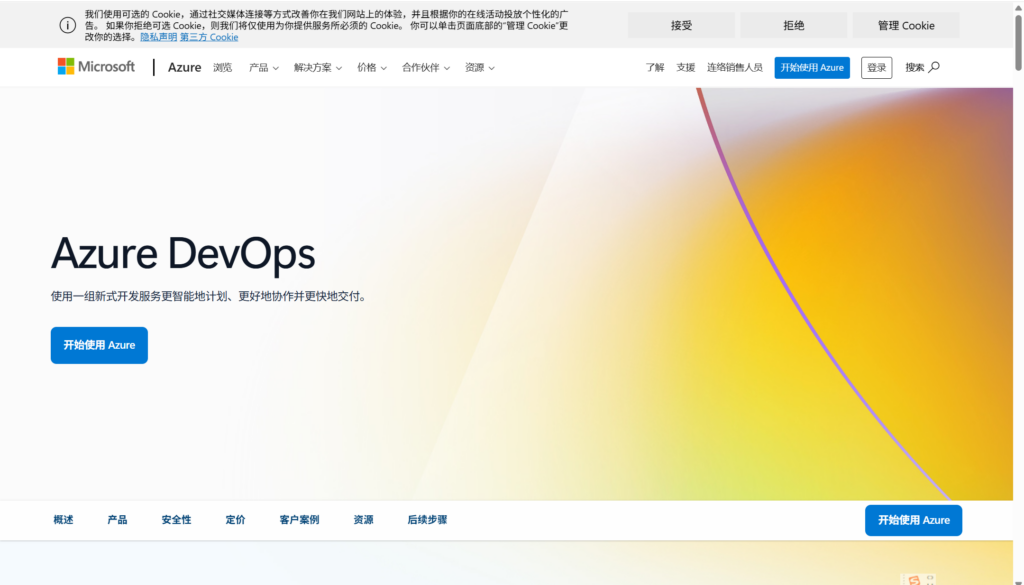Click the Microsoft logo
1024x585 pixels.
click(x=96, y=67)
